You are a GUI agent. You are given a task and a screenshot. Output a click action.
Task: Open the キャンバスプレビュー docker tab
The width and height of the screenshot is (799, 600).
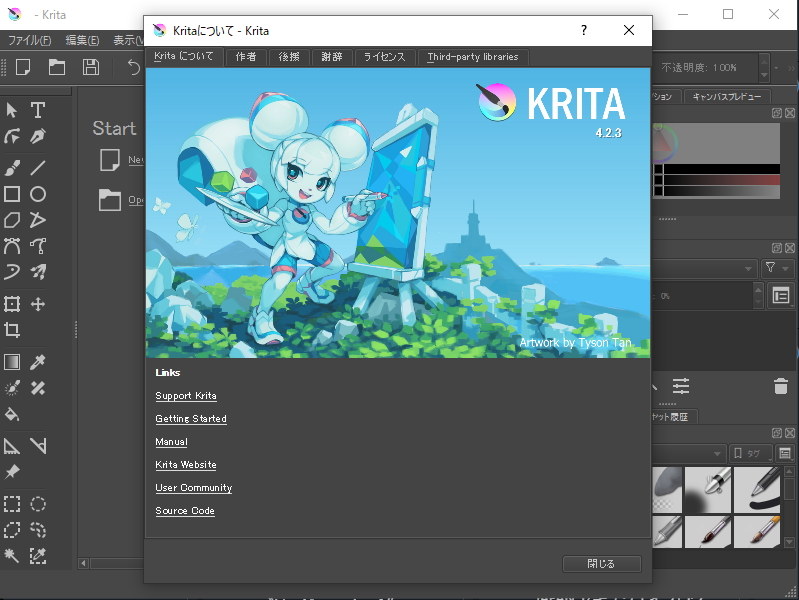pos(727,96)
